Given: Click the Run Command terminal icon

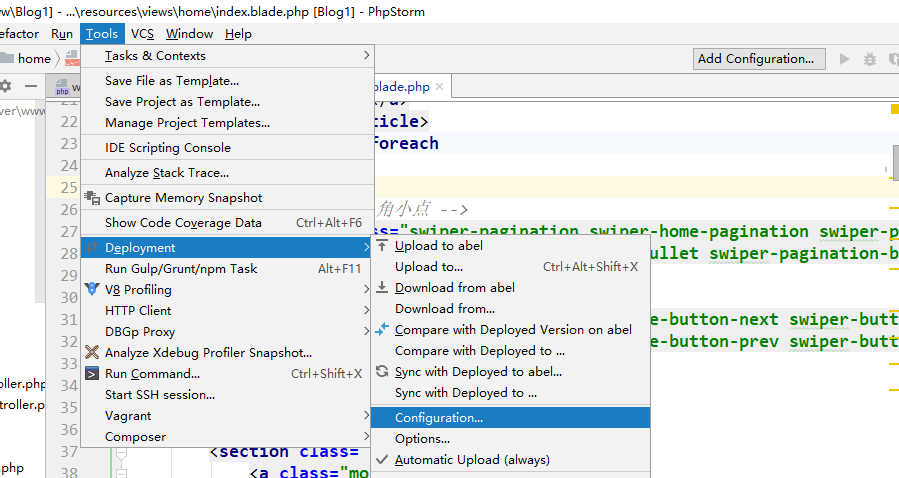Looking at the screenshot, I should 92,374.
